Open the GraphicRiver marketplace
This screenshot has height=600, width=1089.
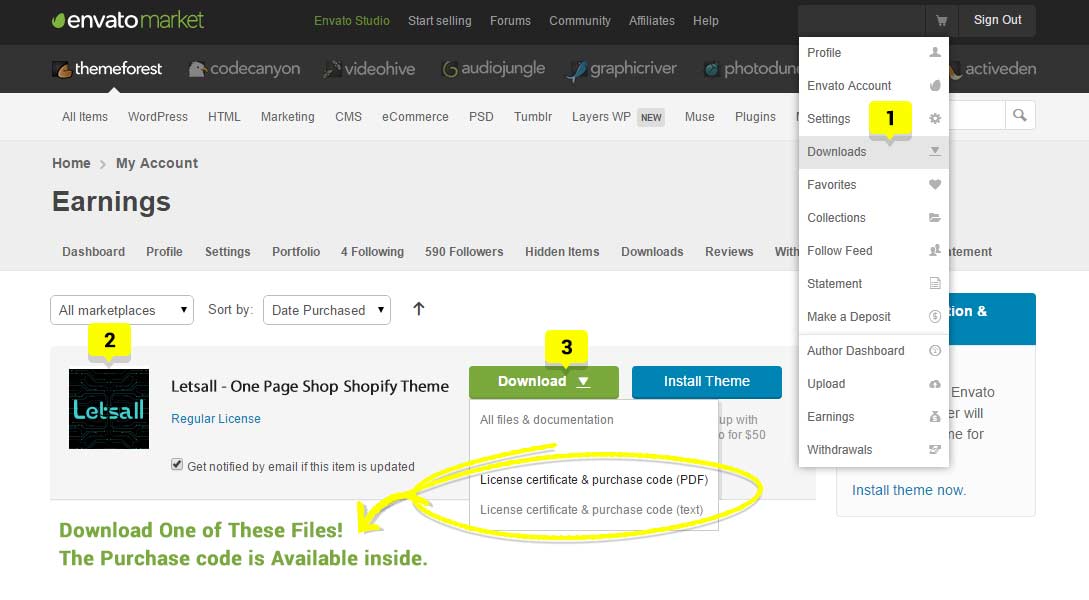pyautogui.click(x=621, y=69)
